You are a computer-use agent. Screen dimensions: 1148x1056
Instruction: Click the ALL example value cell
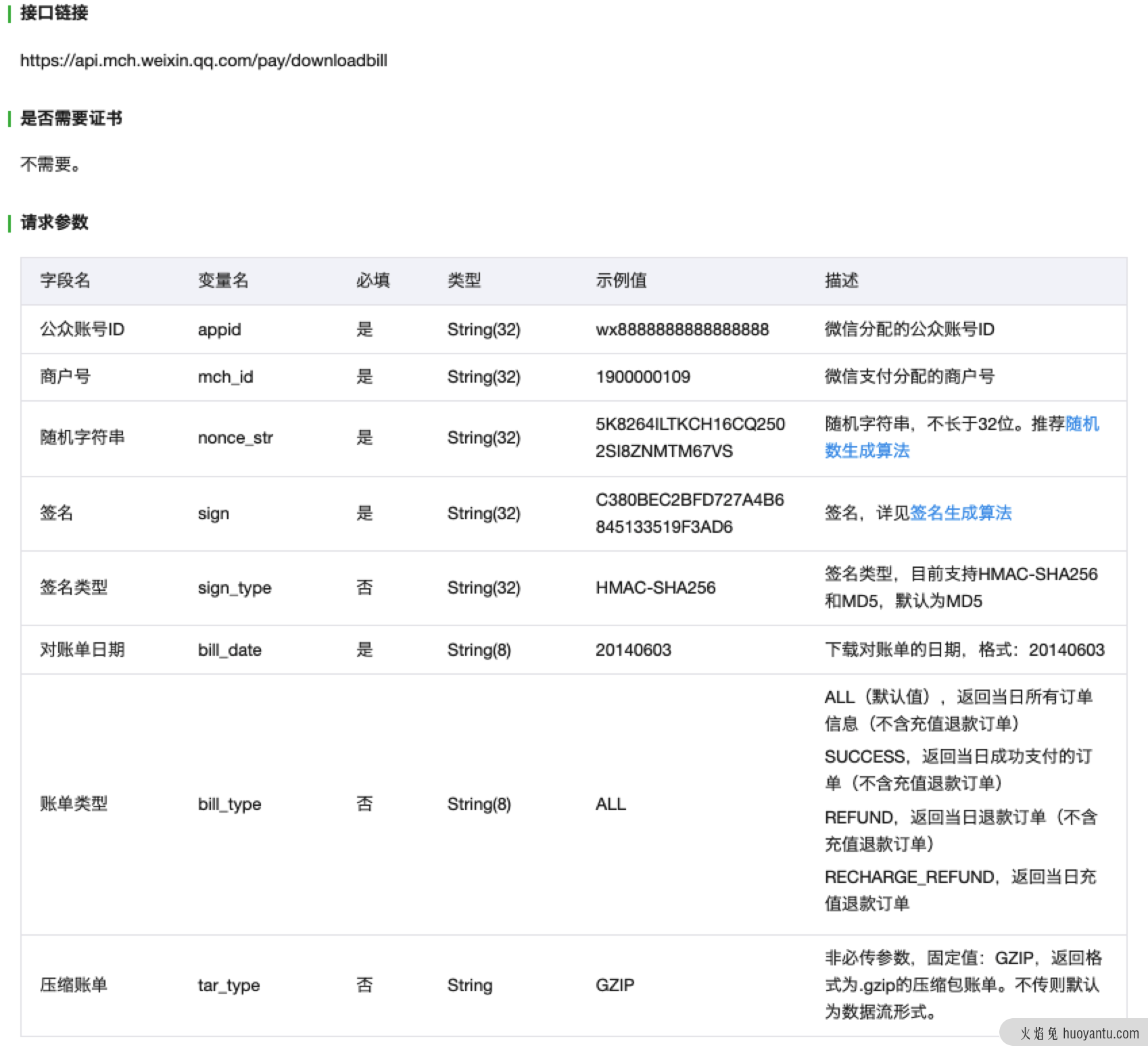pos(611,804)
